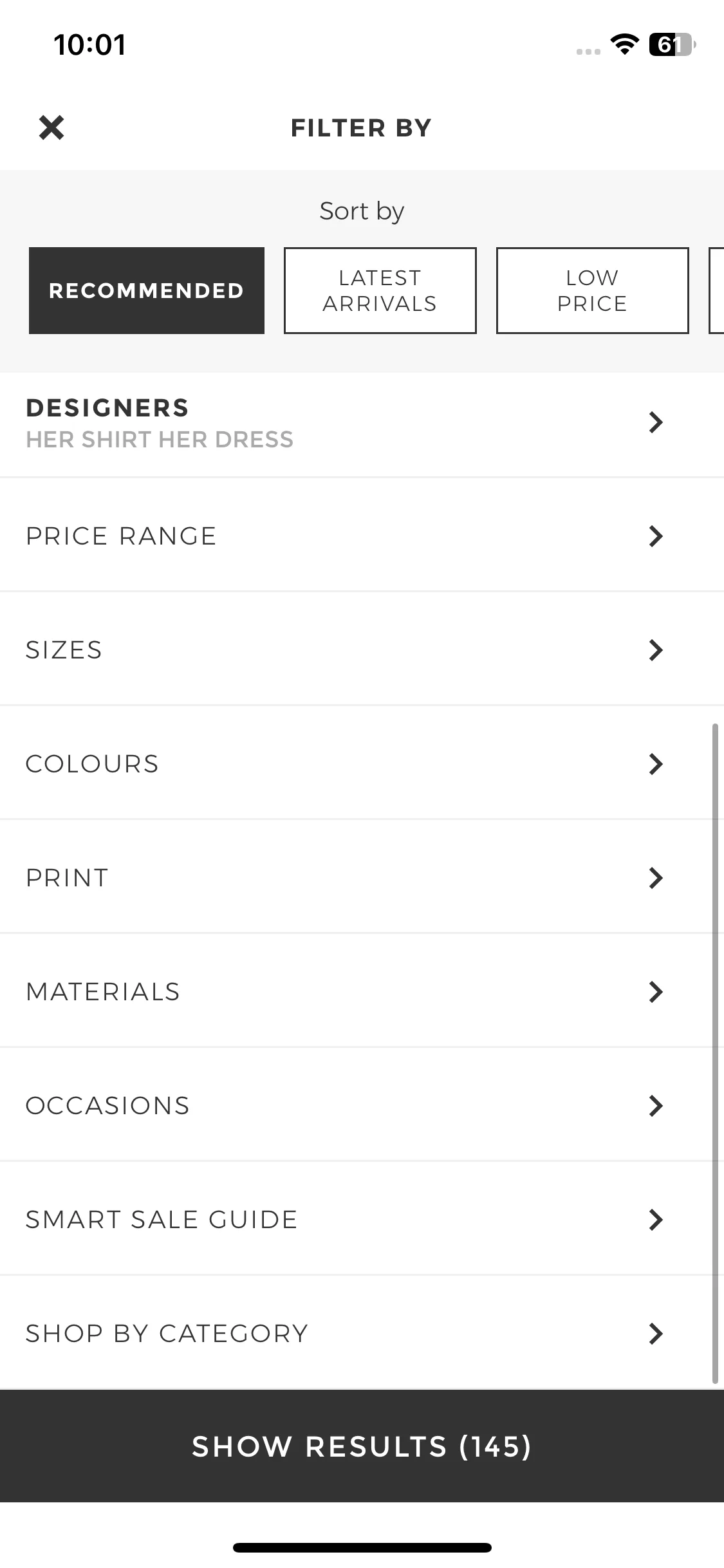Image resolution: width=724 pixels, height=1568 pixels.
Task: Tap the Materials chevron arrow
Action: (x=656, y=992)
